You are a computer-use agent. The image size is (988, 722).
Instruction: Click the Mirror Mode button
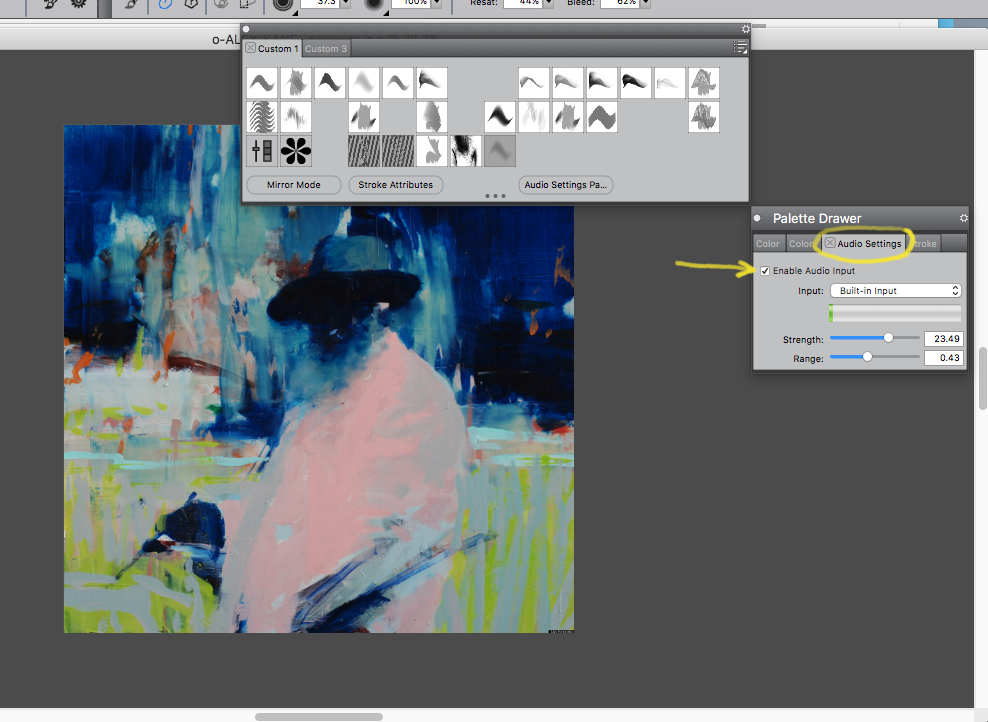click(x=293, y=185)
